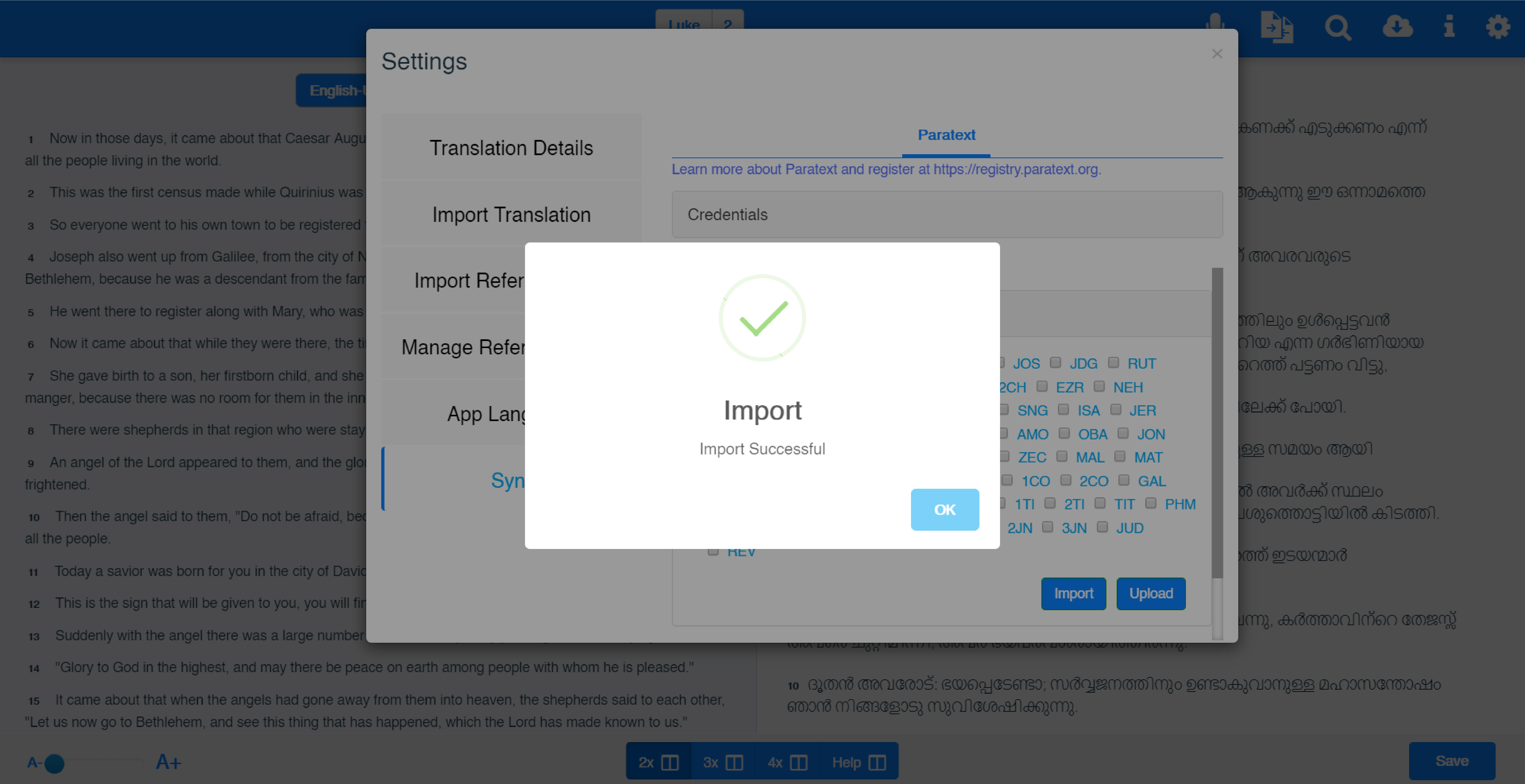This screenshot has width=1525, height=784.
Task: Switch to the 3x column layout
Action: coord(723,762)
